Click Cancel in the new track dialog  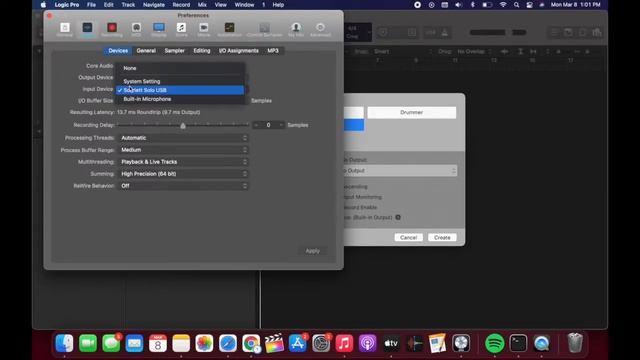click(x=409, y=238)
